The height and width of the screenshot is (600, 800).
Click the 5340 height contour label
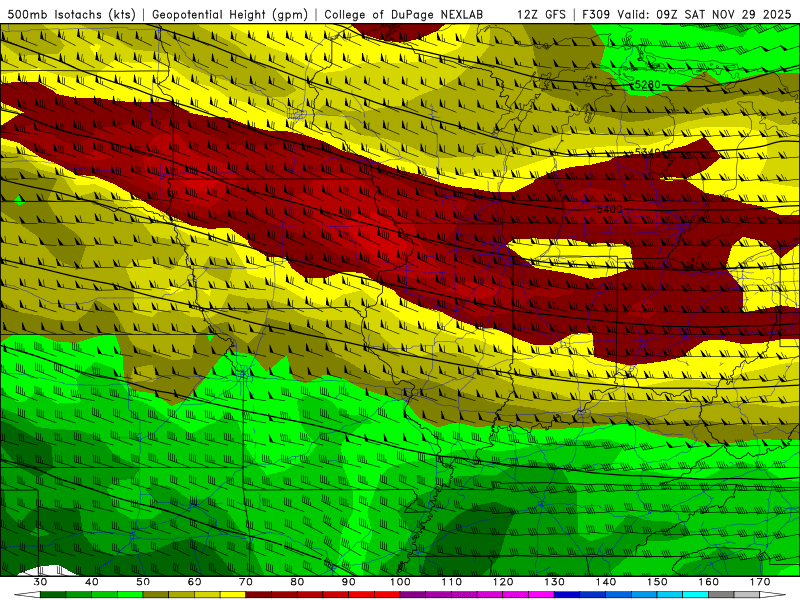click(648, 152)
